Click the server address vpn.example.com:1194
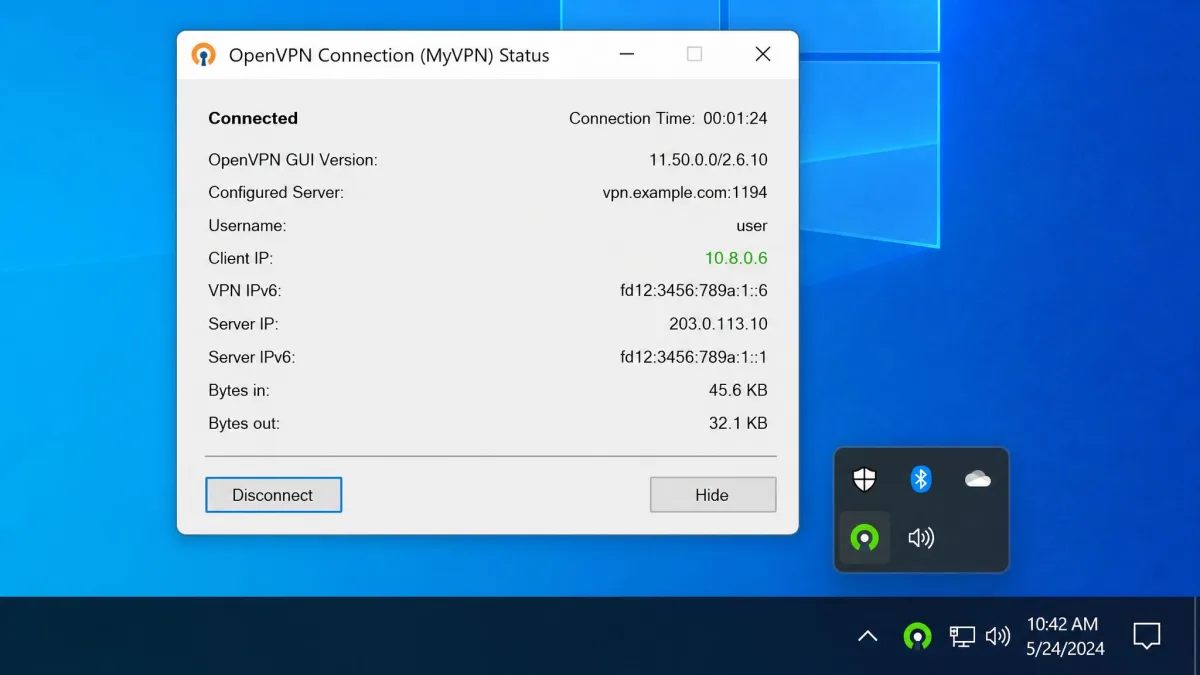Image resolution: width=1200 pixels, height=675 pixels. coord(685,192)
